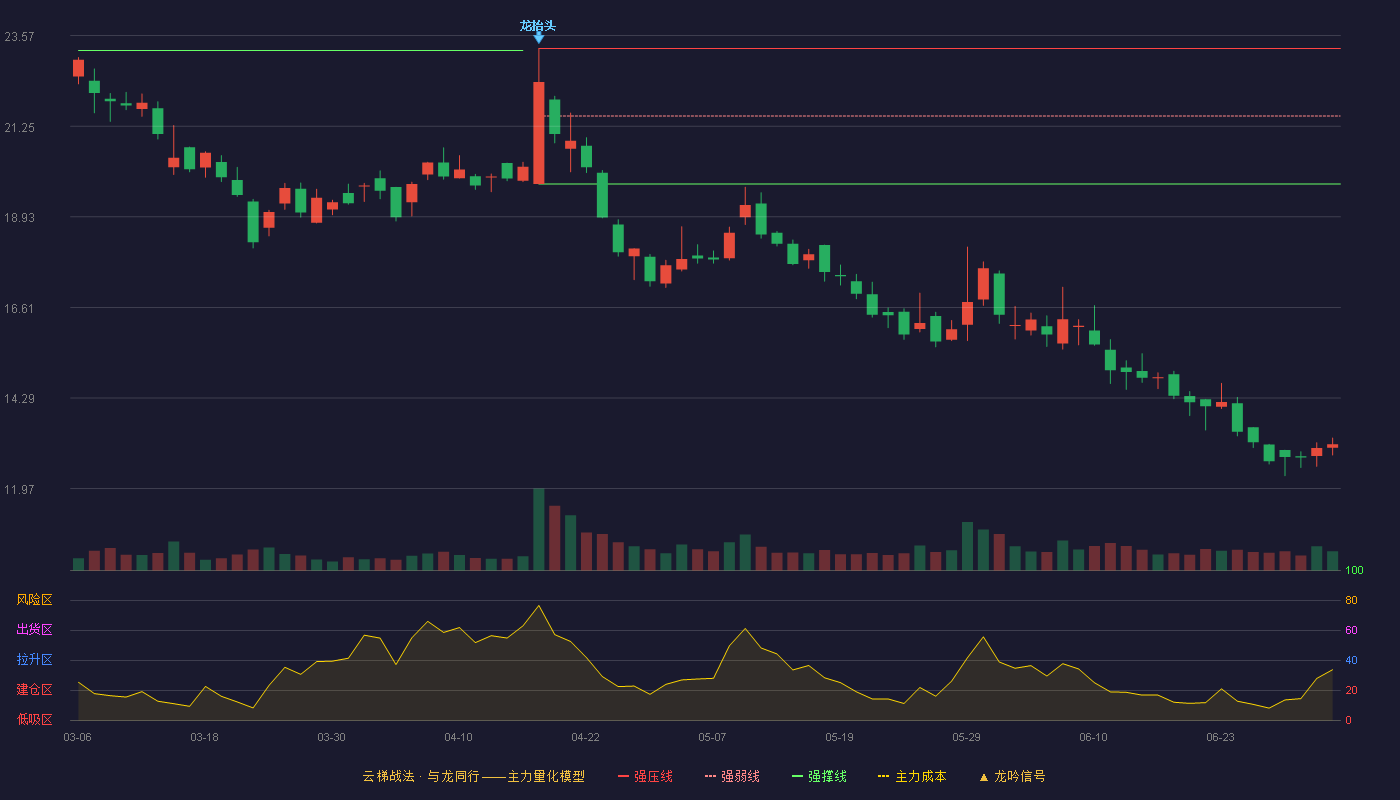Screen dimensions: 1400x800
Task: Click the 03-30 date label
Action: [331, 737]
